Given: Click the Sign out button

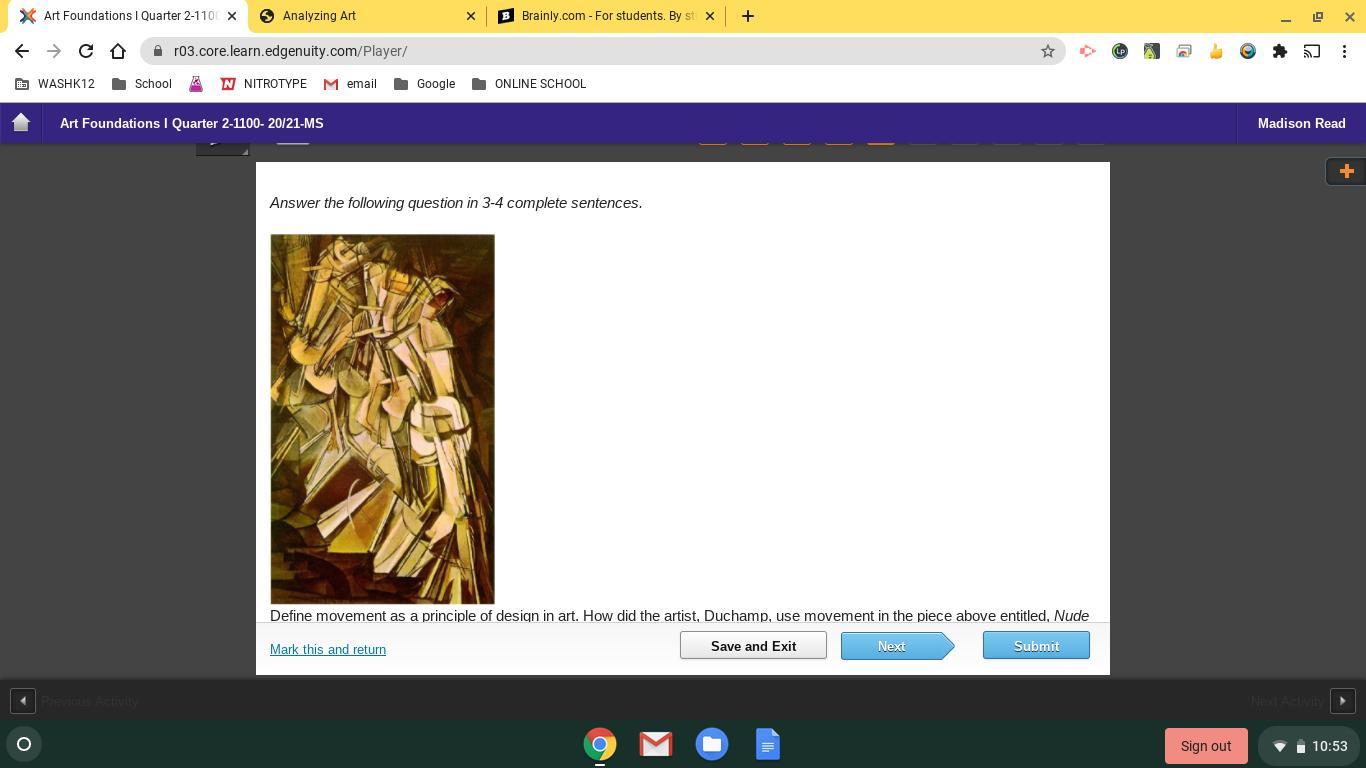Looking at the screenshot, I should coord(1206,746).
